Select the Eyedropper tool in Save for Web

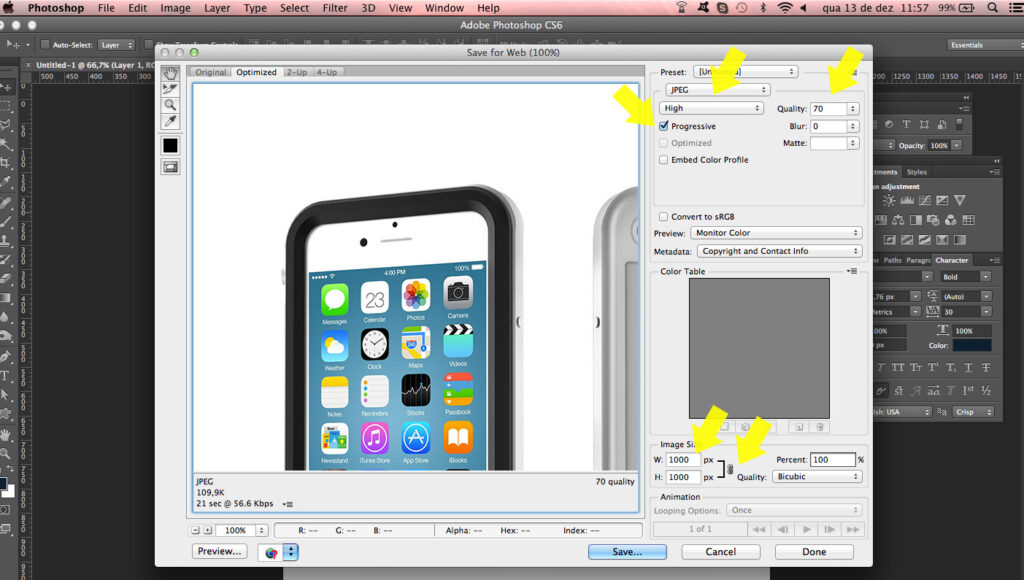click(170, 121)
